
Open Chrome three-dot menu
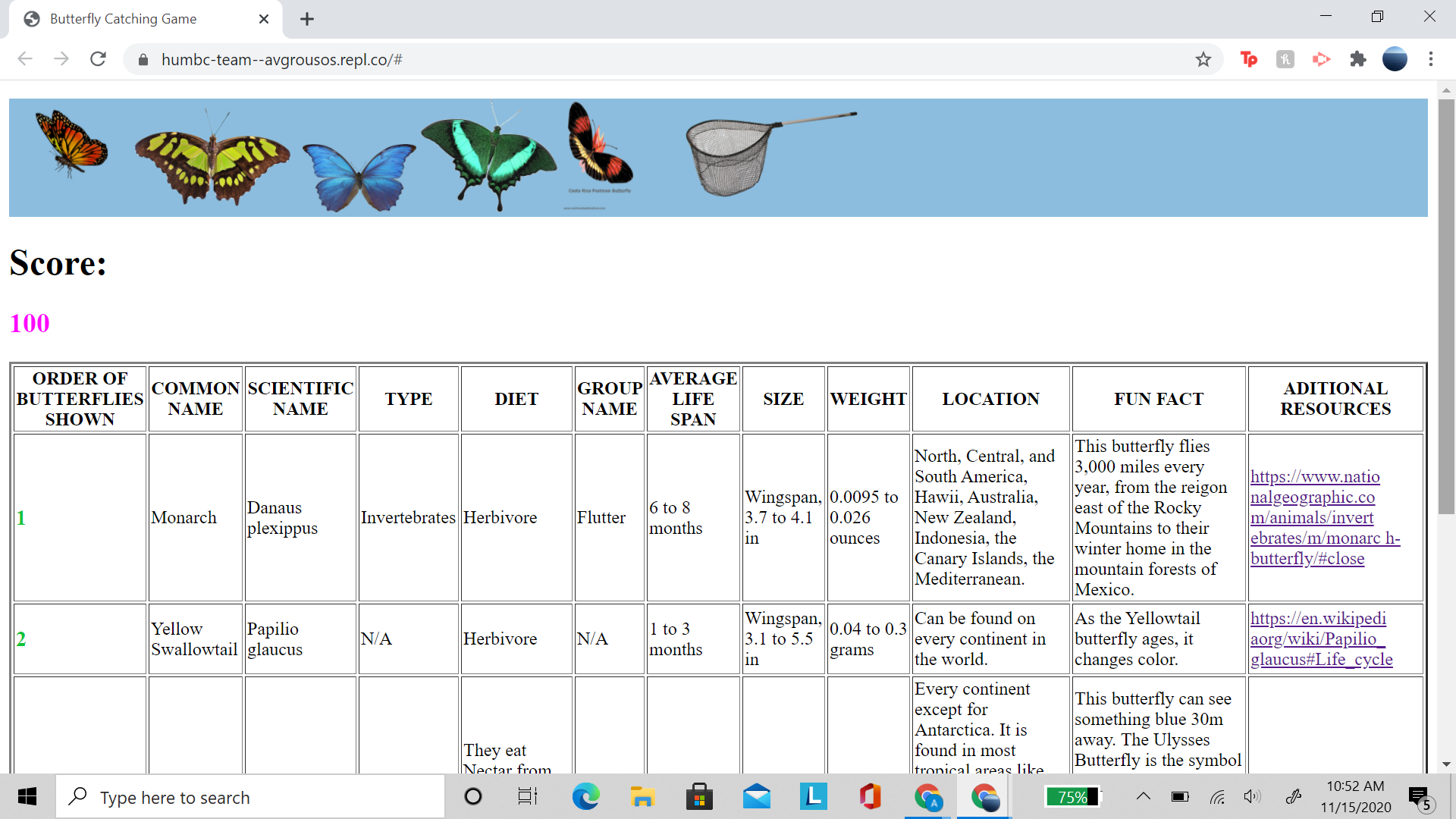click(x=1430, y=59)
